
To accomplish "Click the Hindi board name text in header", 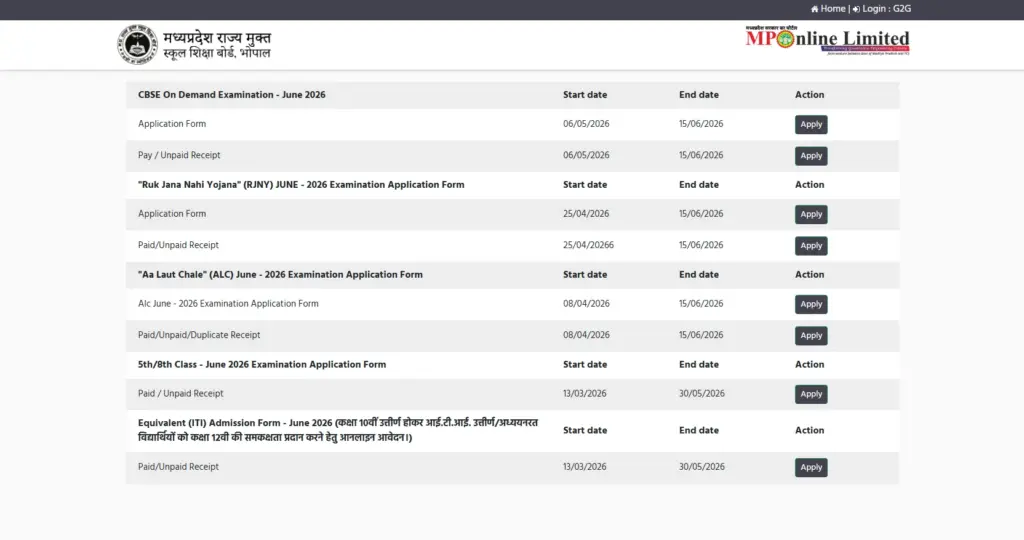I will point(217,45).
